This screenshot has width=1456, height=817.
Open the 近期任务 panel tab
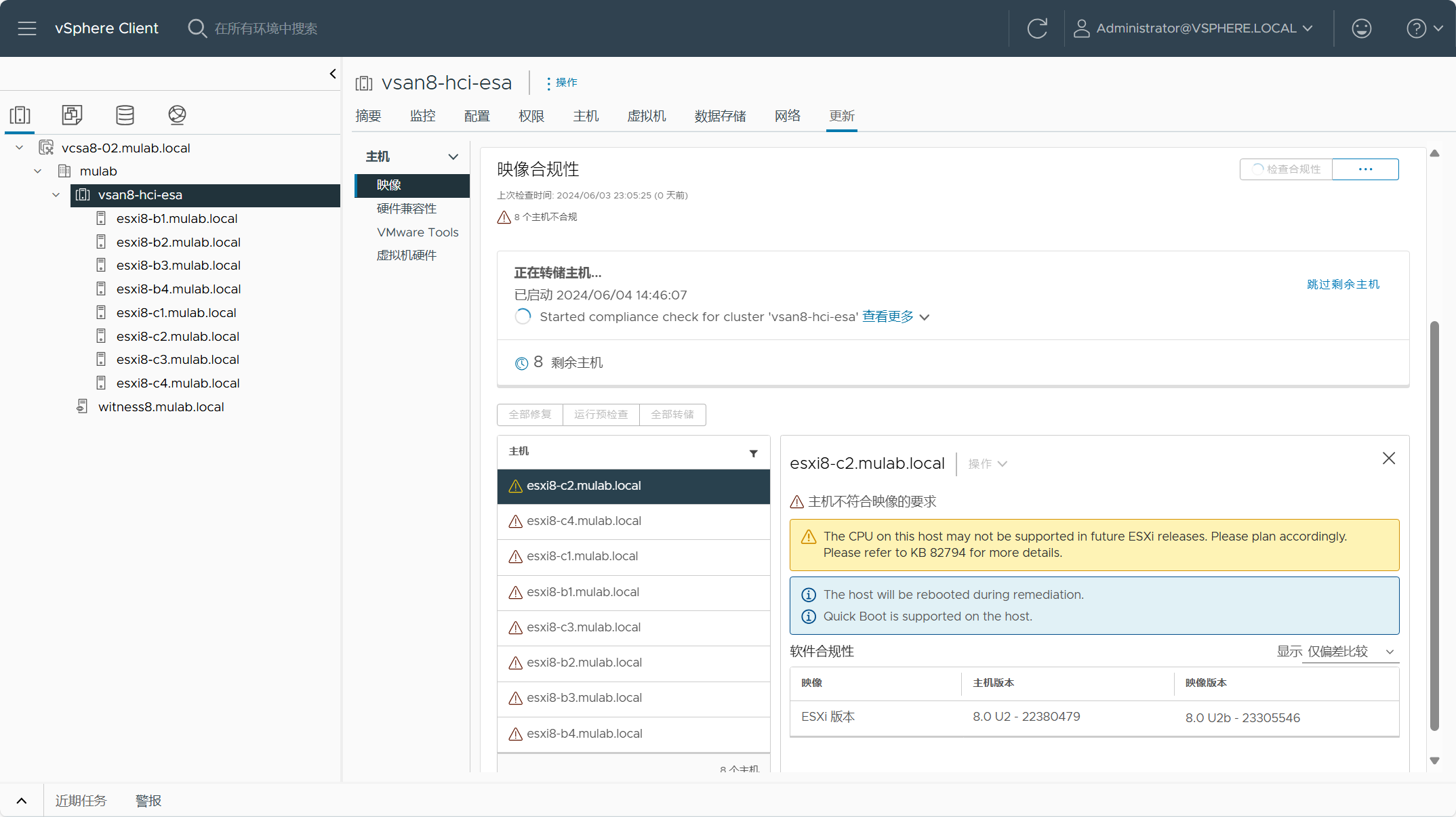point(81,801)
